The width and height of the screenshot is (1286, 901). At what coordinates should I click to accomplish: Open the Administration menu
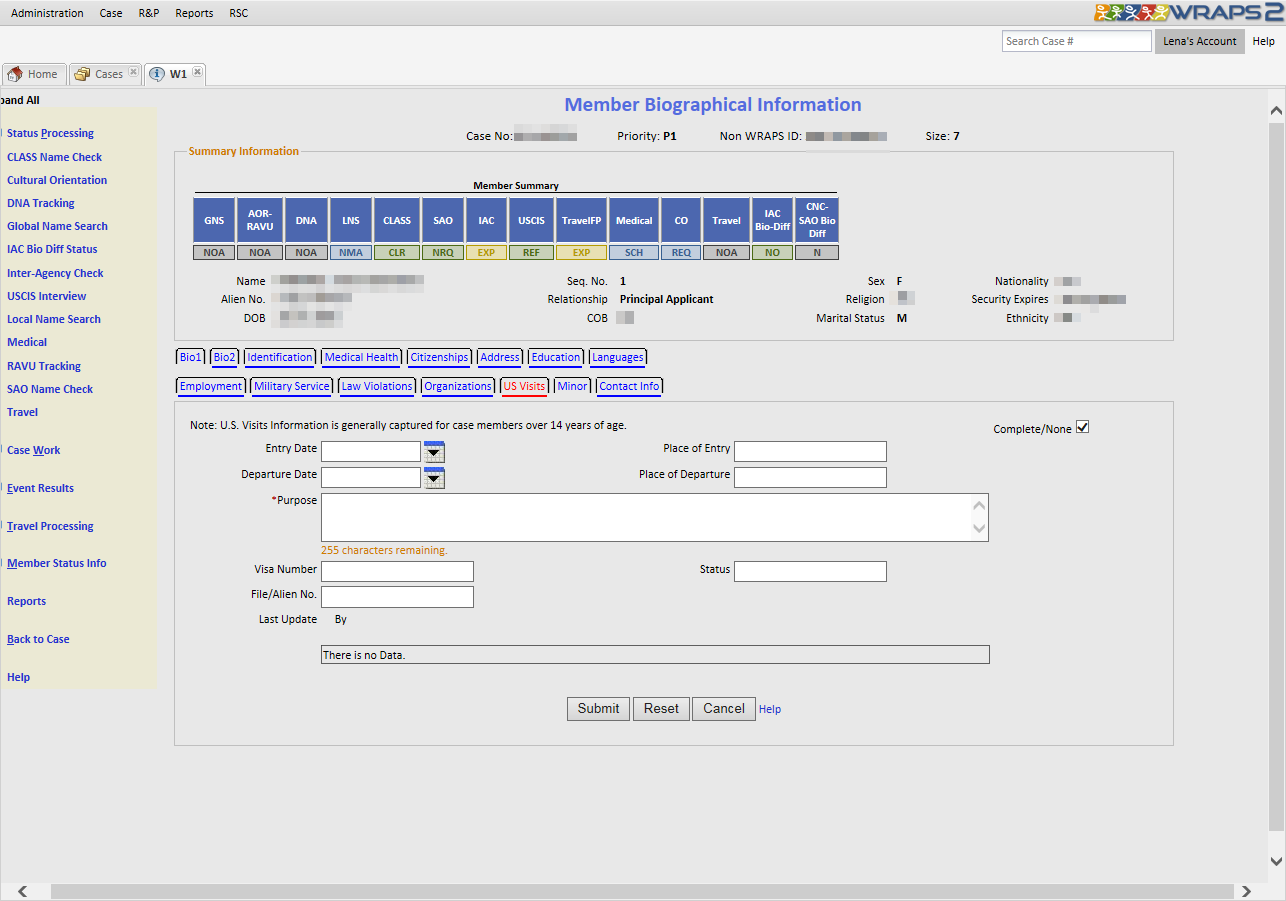tap(47, 13)
